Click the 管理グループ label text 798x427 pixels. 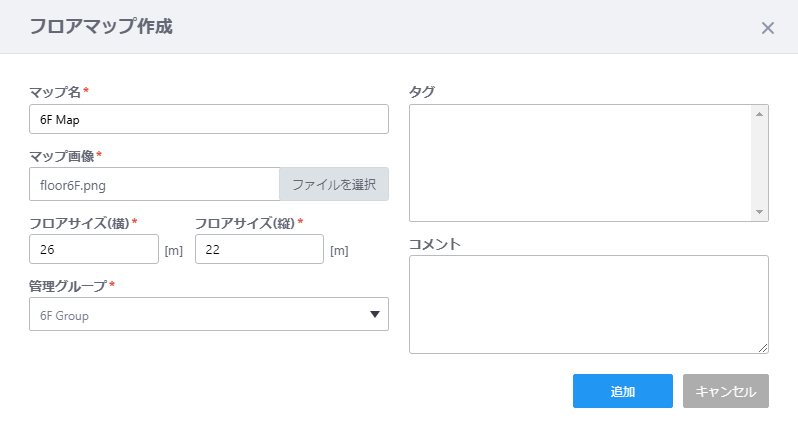coord(68,286)
